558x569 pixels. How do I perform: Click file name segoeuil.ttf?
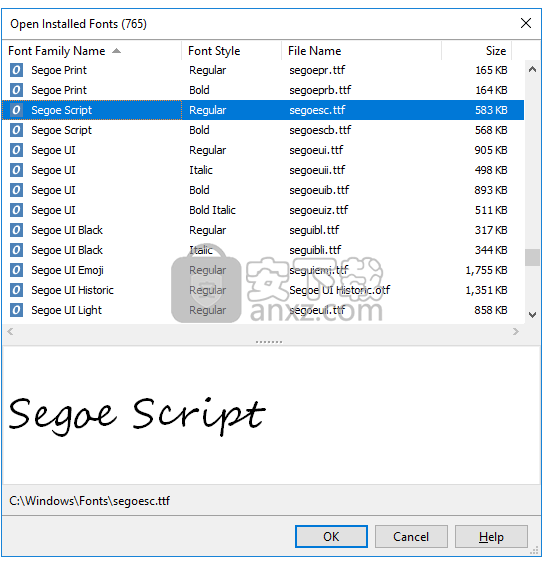pyautogui.click(x=317, y=310)
